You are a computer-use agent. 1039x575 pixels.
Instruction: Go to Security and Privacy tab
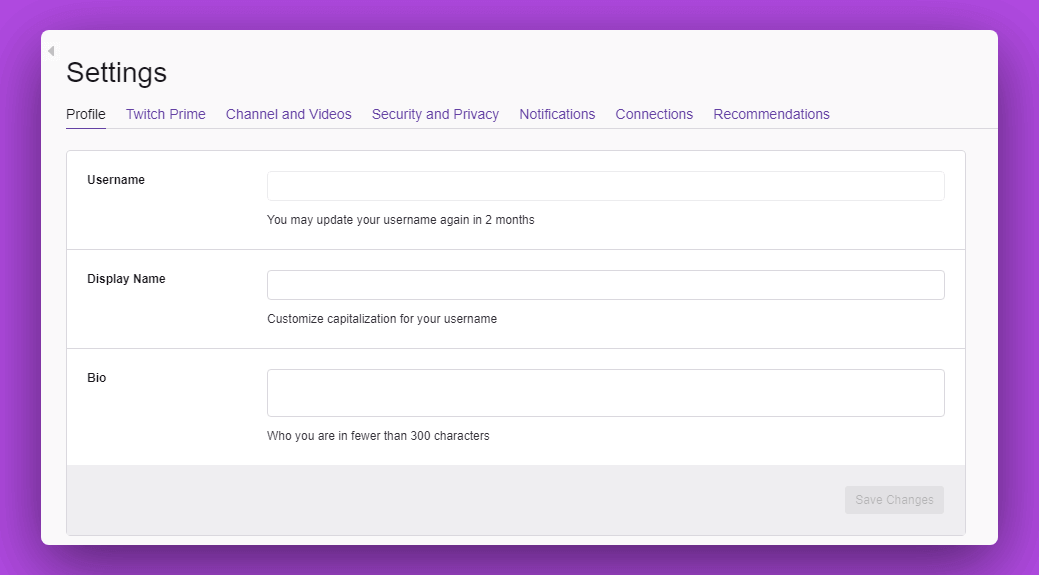pyautogui.click(x=435, y=114)
